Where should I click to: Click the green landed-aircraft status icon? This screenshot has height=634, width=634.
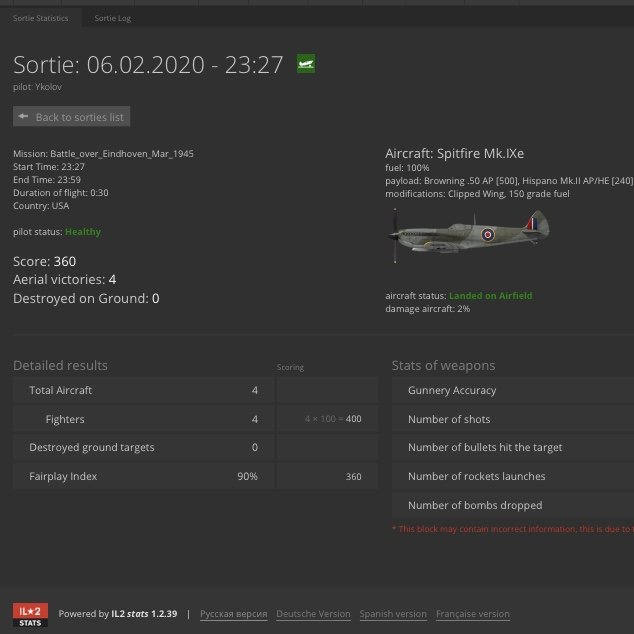pos(306,63)
